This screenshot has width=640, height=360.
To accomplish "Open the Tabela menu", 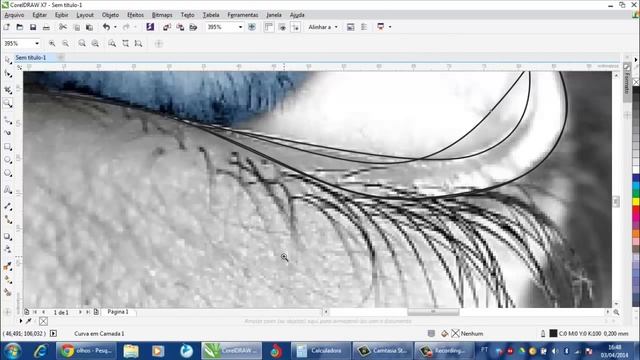I will coord(211,15).
